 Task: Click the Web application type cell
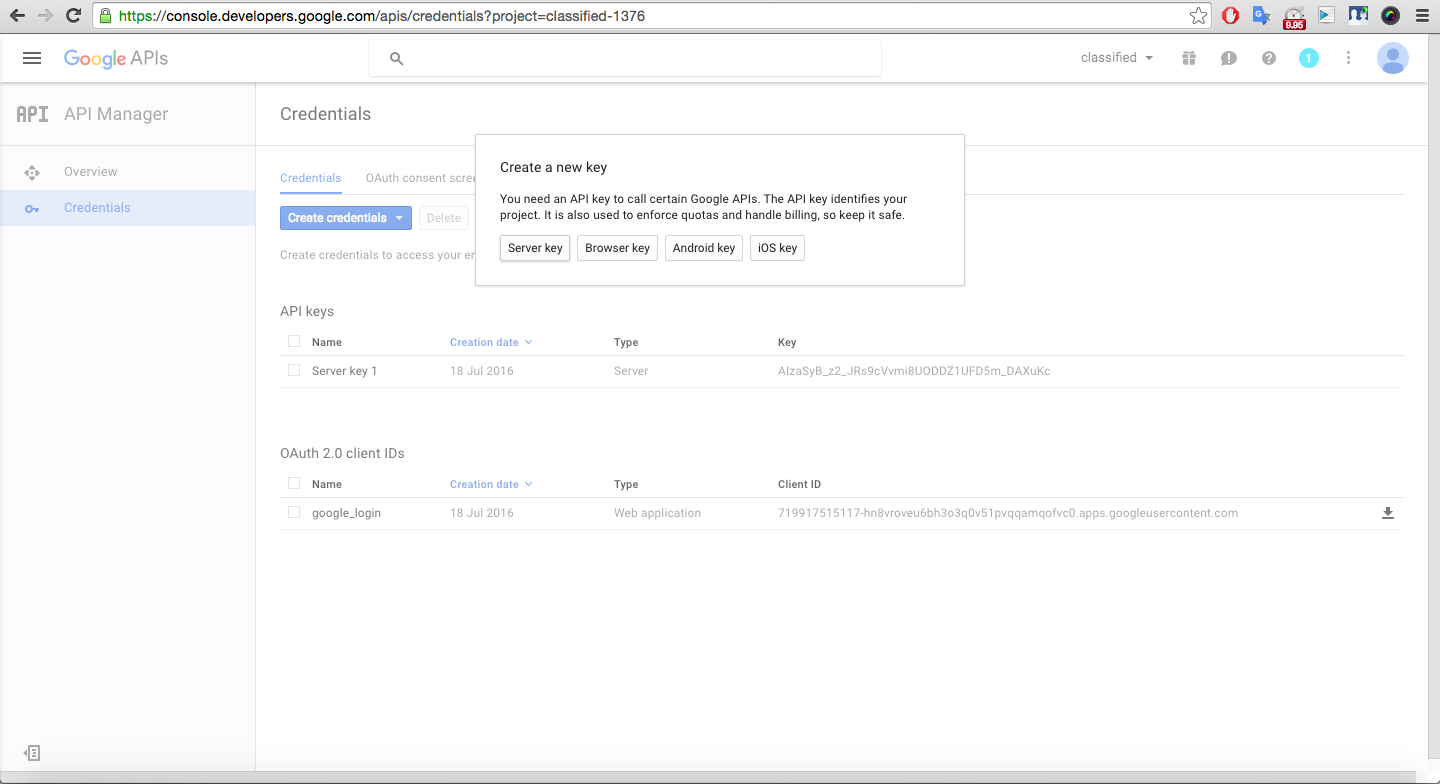(x=657, y=513)
